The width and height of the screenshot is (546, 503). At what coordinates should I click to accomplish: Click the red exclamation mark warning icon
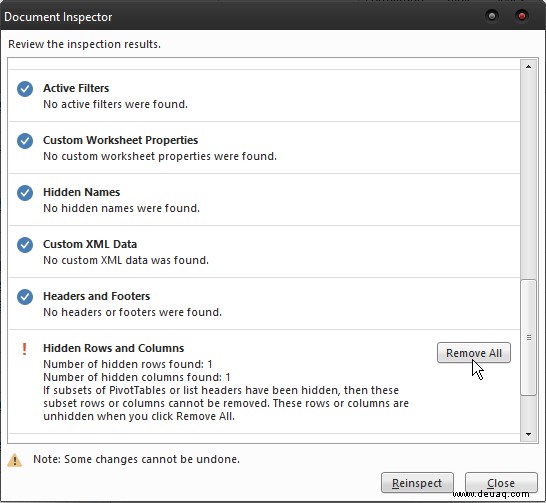tap(24, 349)
